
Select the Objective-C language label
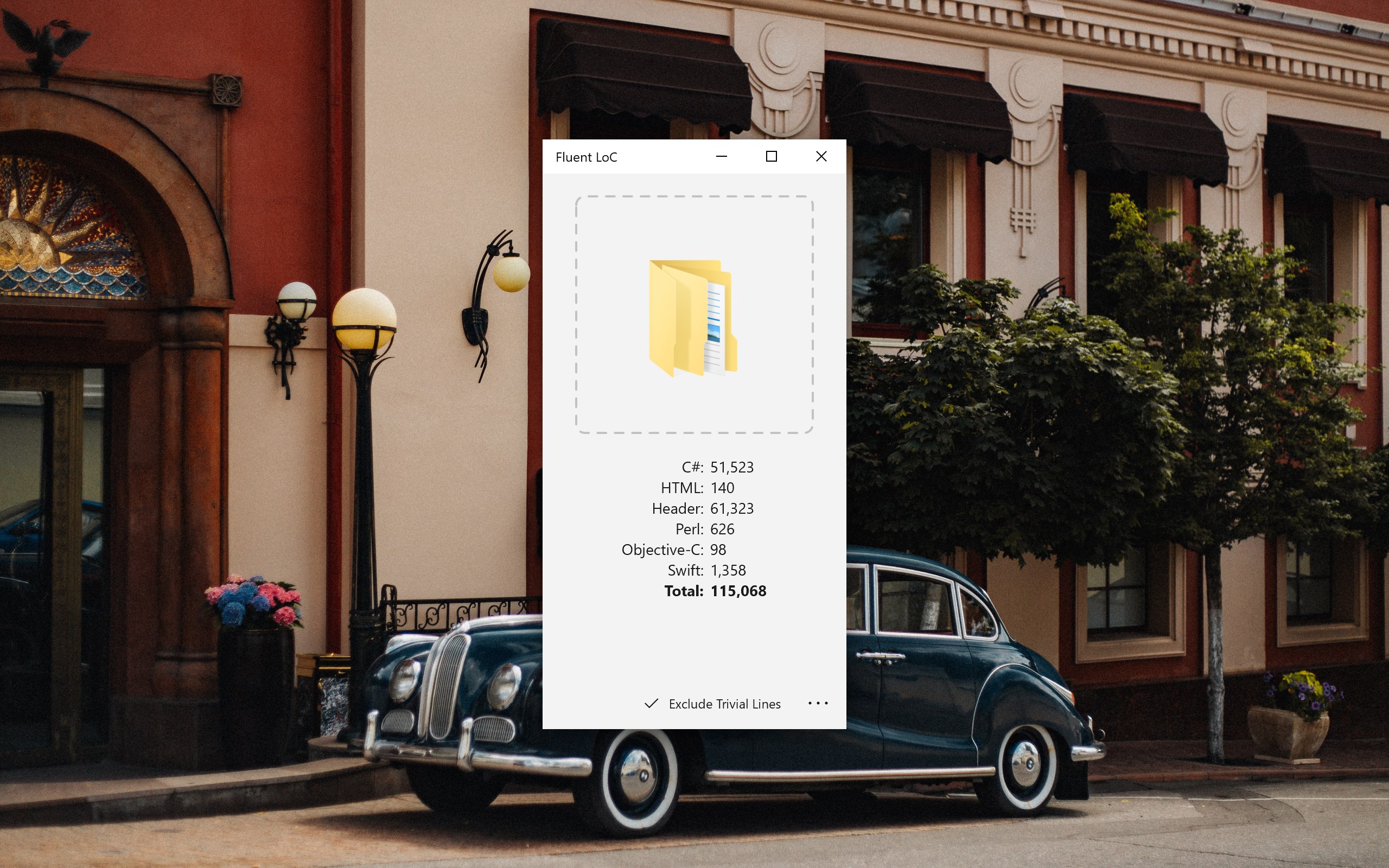[662, 550]
